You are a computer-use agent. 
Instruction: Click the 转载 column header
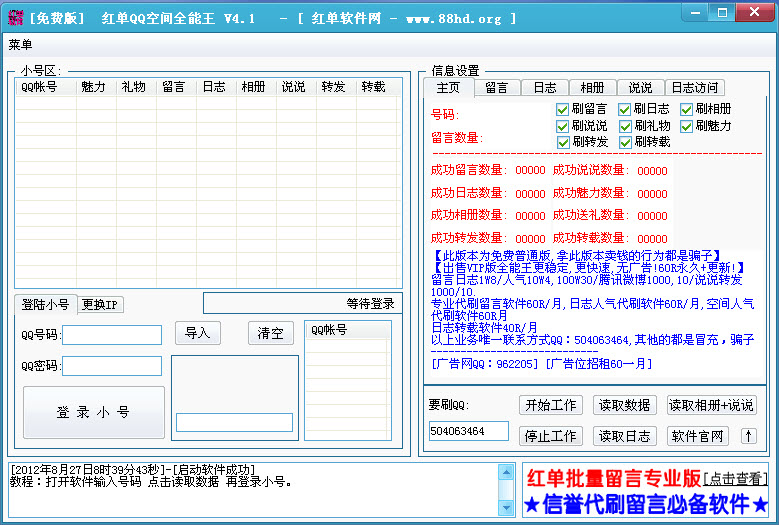click(377, 87)
